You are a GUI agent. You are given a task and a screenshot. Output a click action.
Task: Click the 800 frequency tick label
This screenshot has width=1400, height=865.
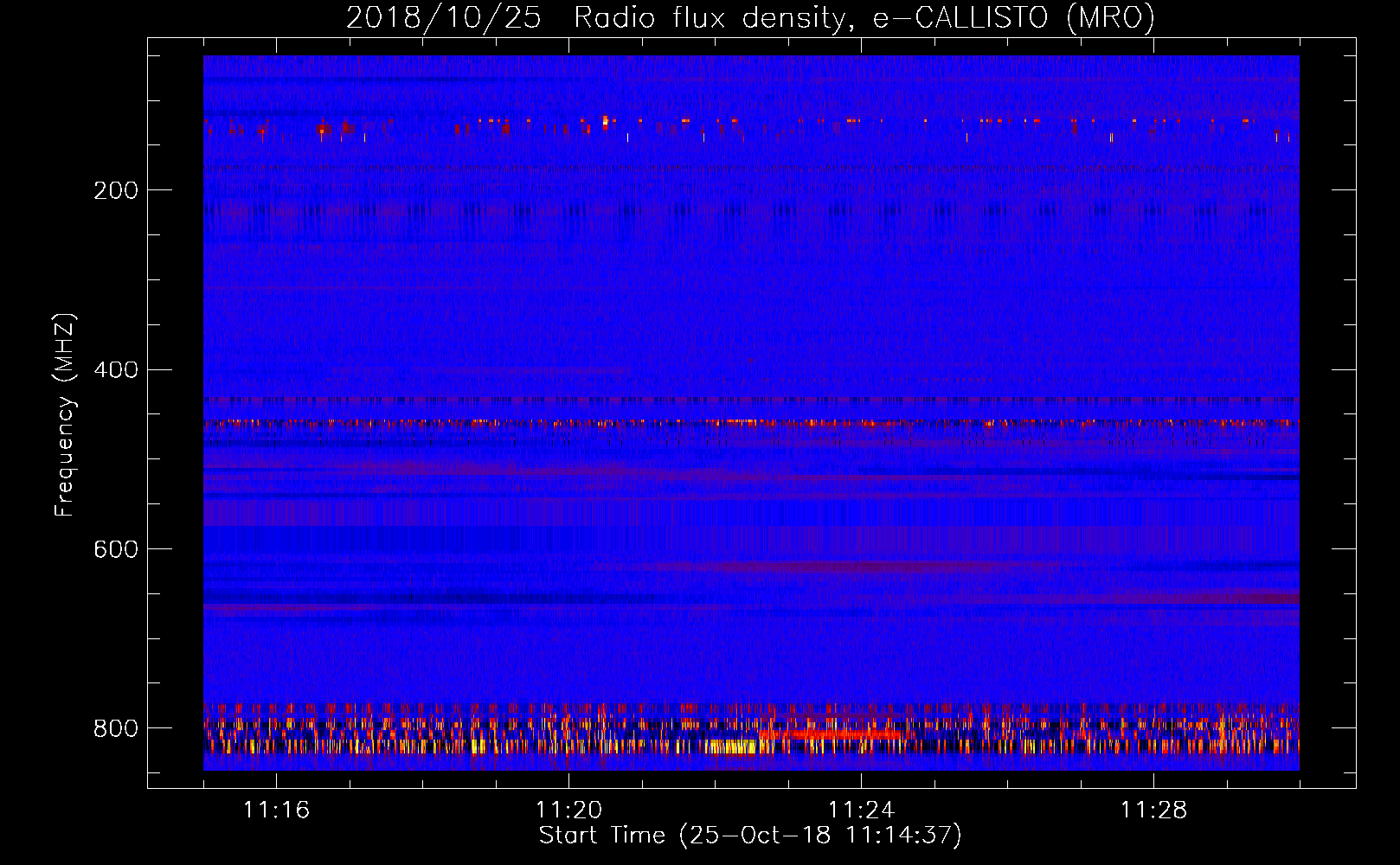(x=115, y=728)
